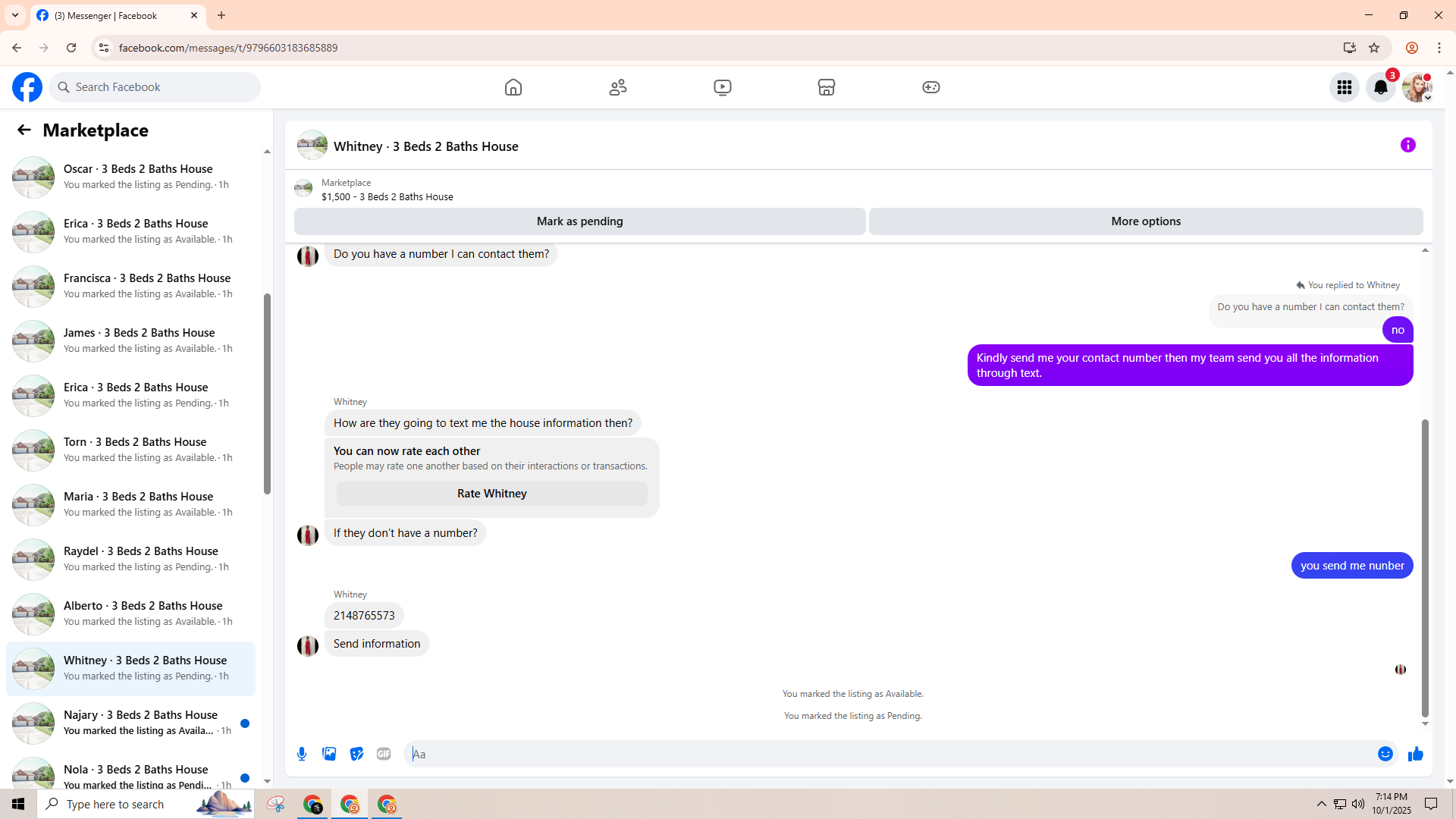Open conversation info for Whitney chat
This screenshot has width=1456, height=819.
point(1408,145)
